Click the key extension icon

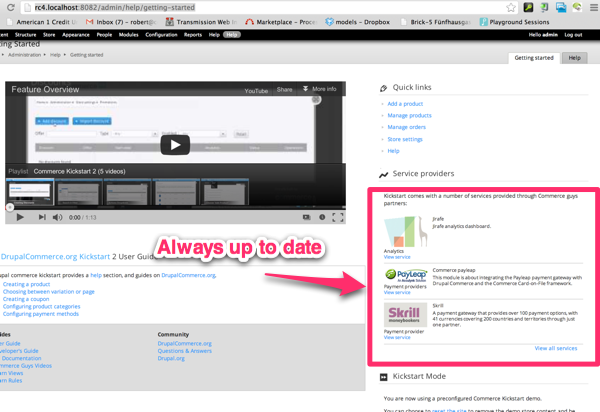tap(528, 7)
